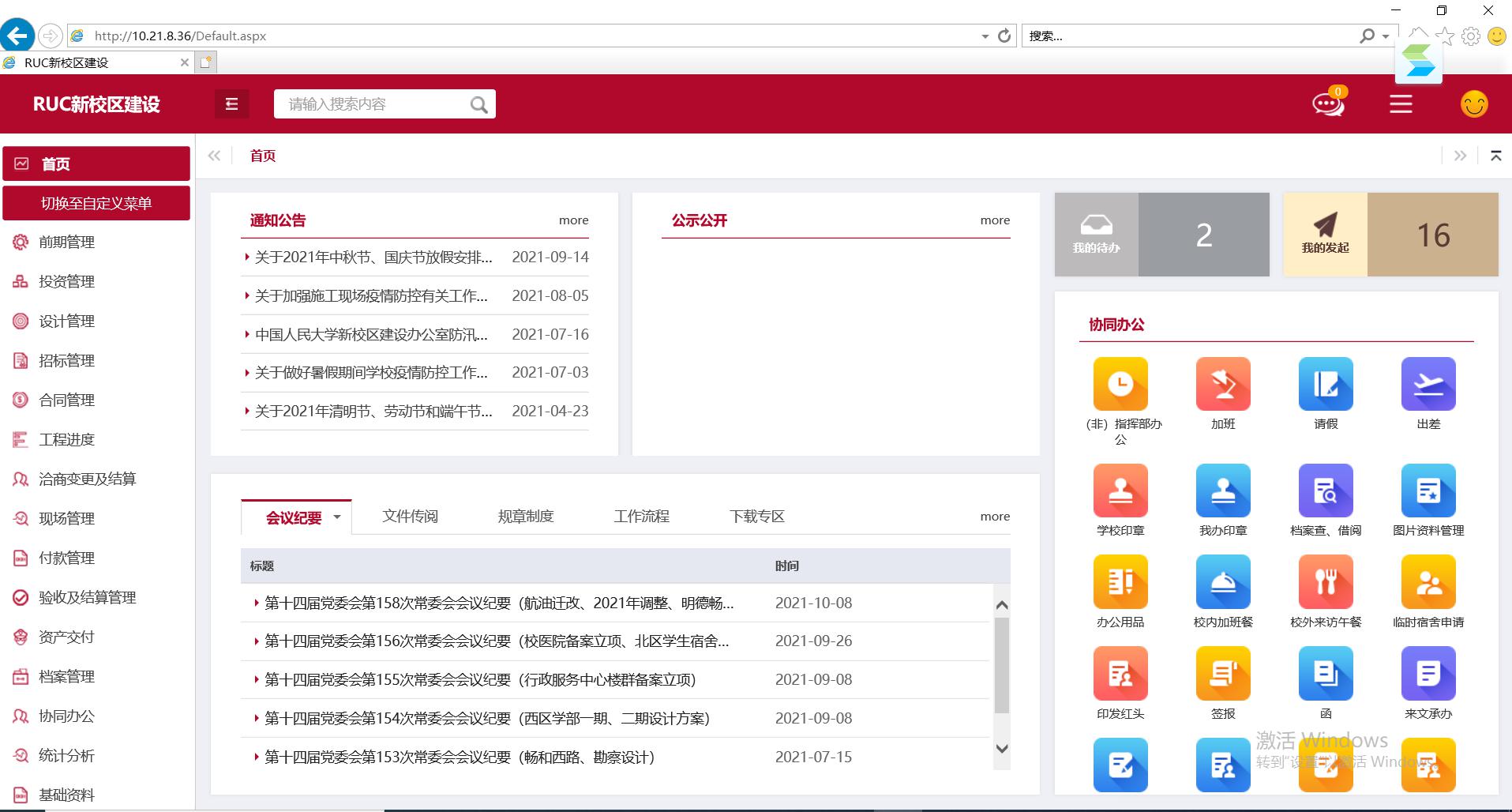
Task: Click more link in 通知公告 panel
Action: tap(573, 220)
